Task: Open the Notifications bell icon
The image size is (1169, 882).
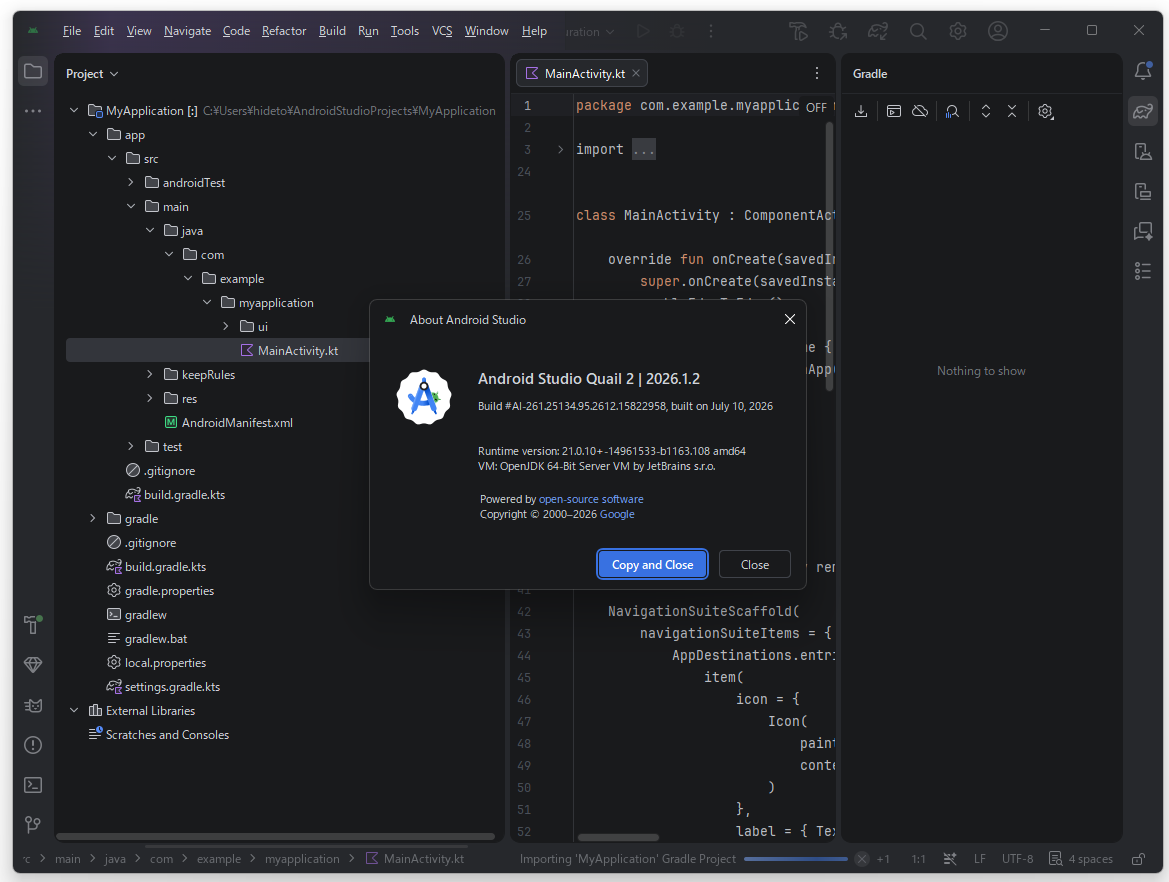Action: coord(1143,71)
